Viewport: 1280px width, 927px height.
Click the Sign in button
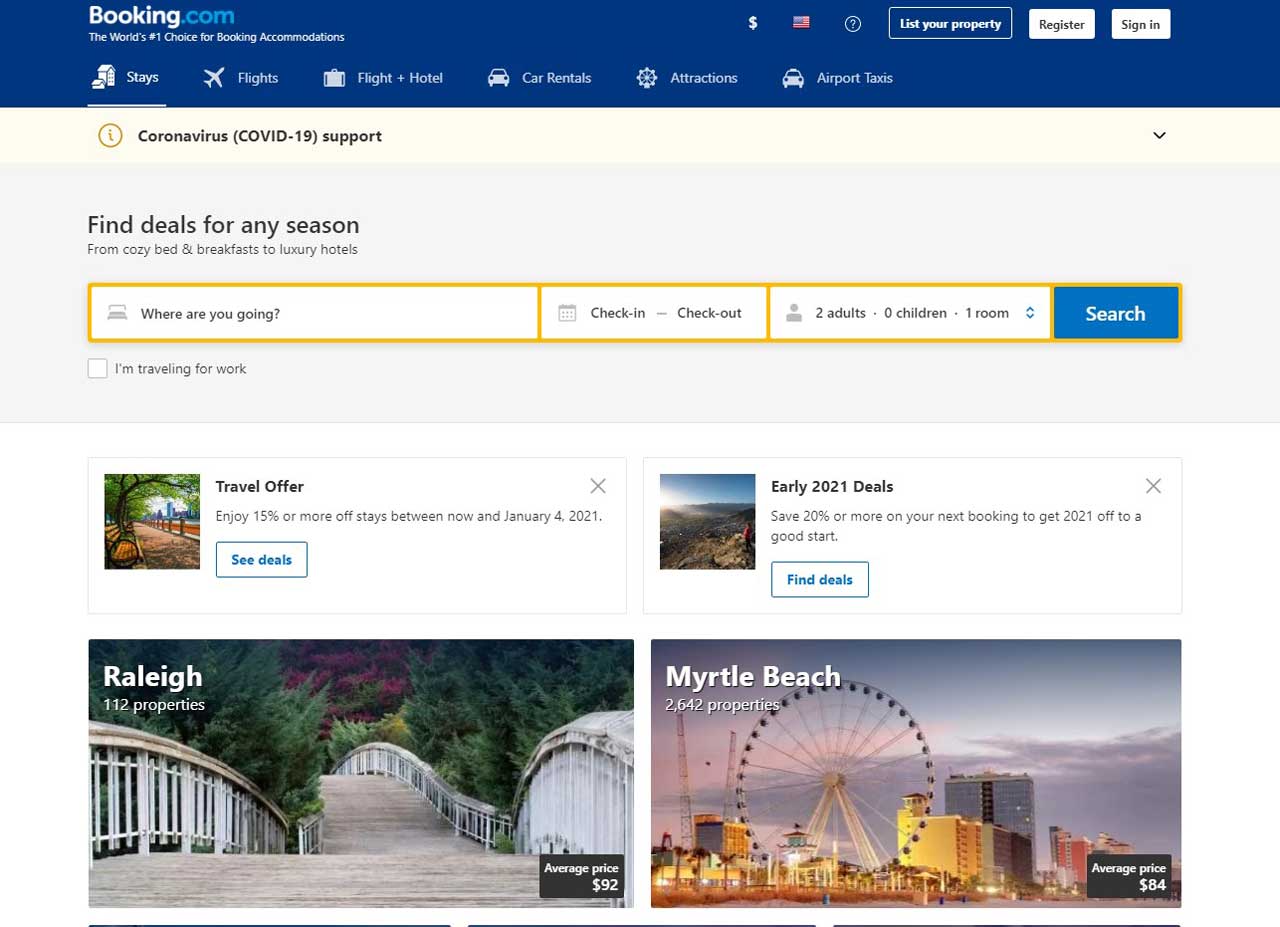coord(1141,24)
